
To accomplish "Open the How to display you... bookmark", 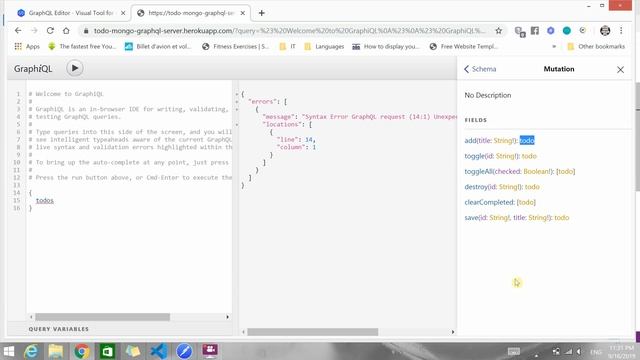I will click(x=386, y=47).
